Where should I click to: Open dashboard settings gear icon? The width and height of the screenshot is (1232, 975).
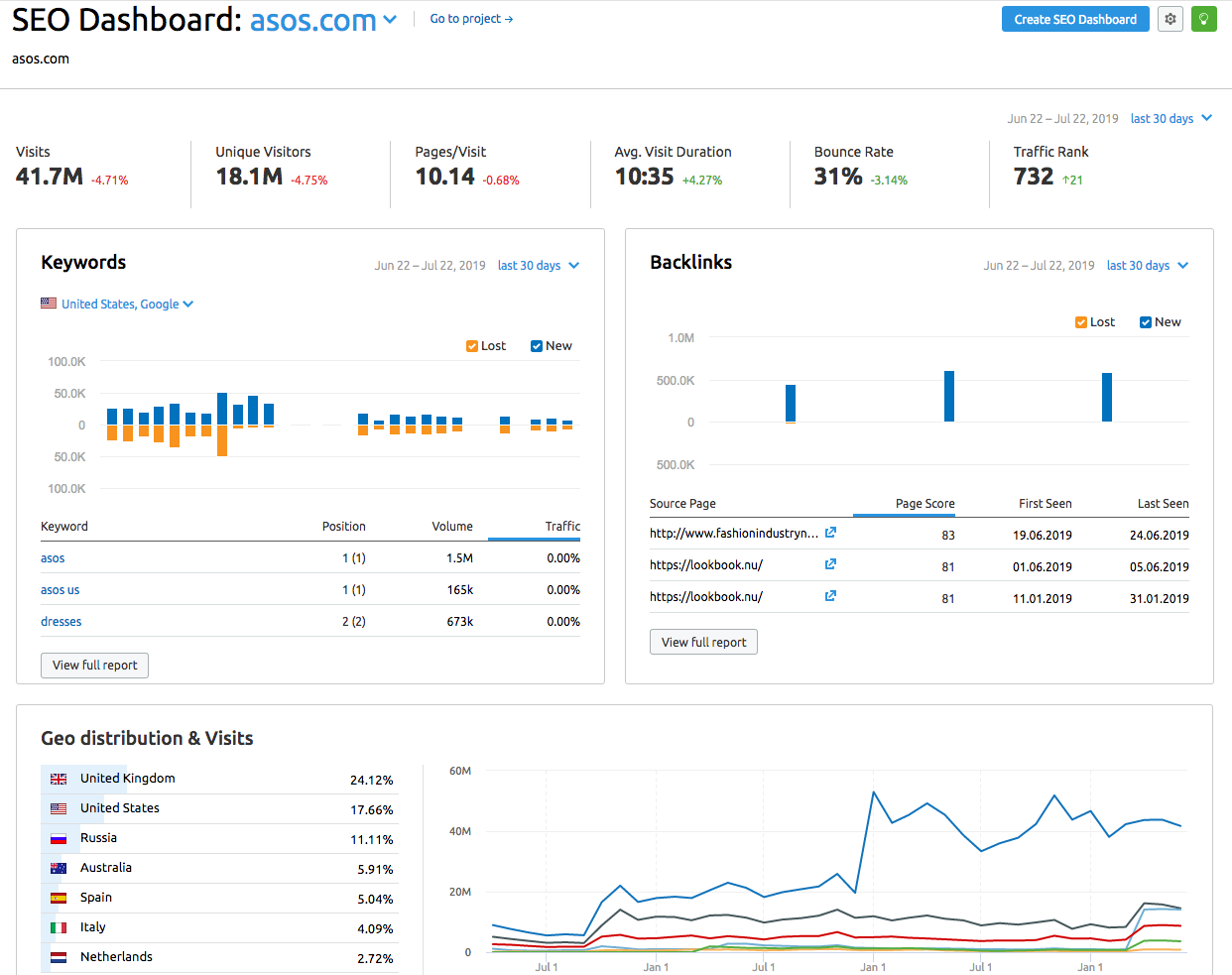pyautogui.click(x=1170, y=19)
